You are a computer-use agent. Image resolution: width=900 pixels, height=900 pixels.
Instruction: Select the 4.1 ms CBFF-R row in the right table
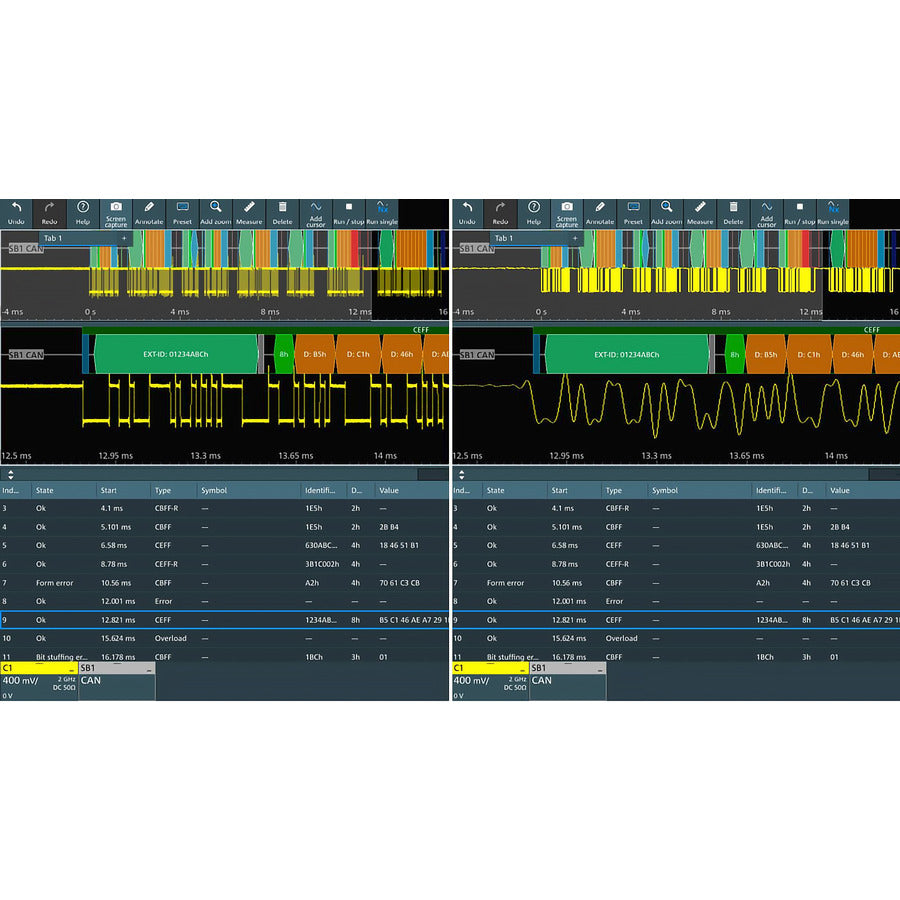click(676, 509)
